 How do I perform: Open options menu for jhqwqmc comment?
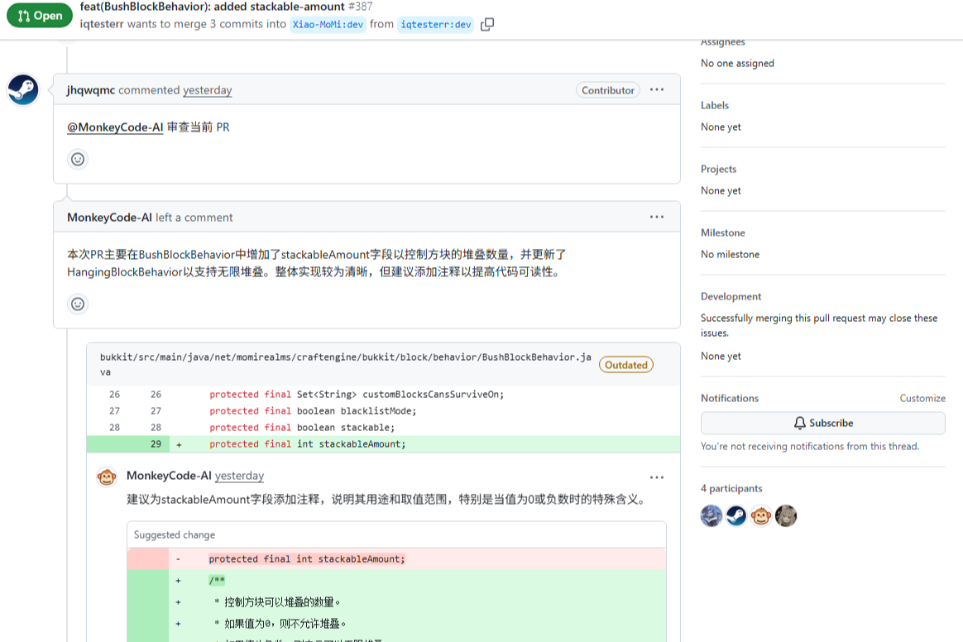(657, 90)
